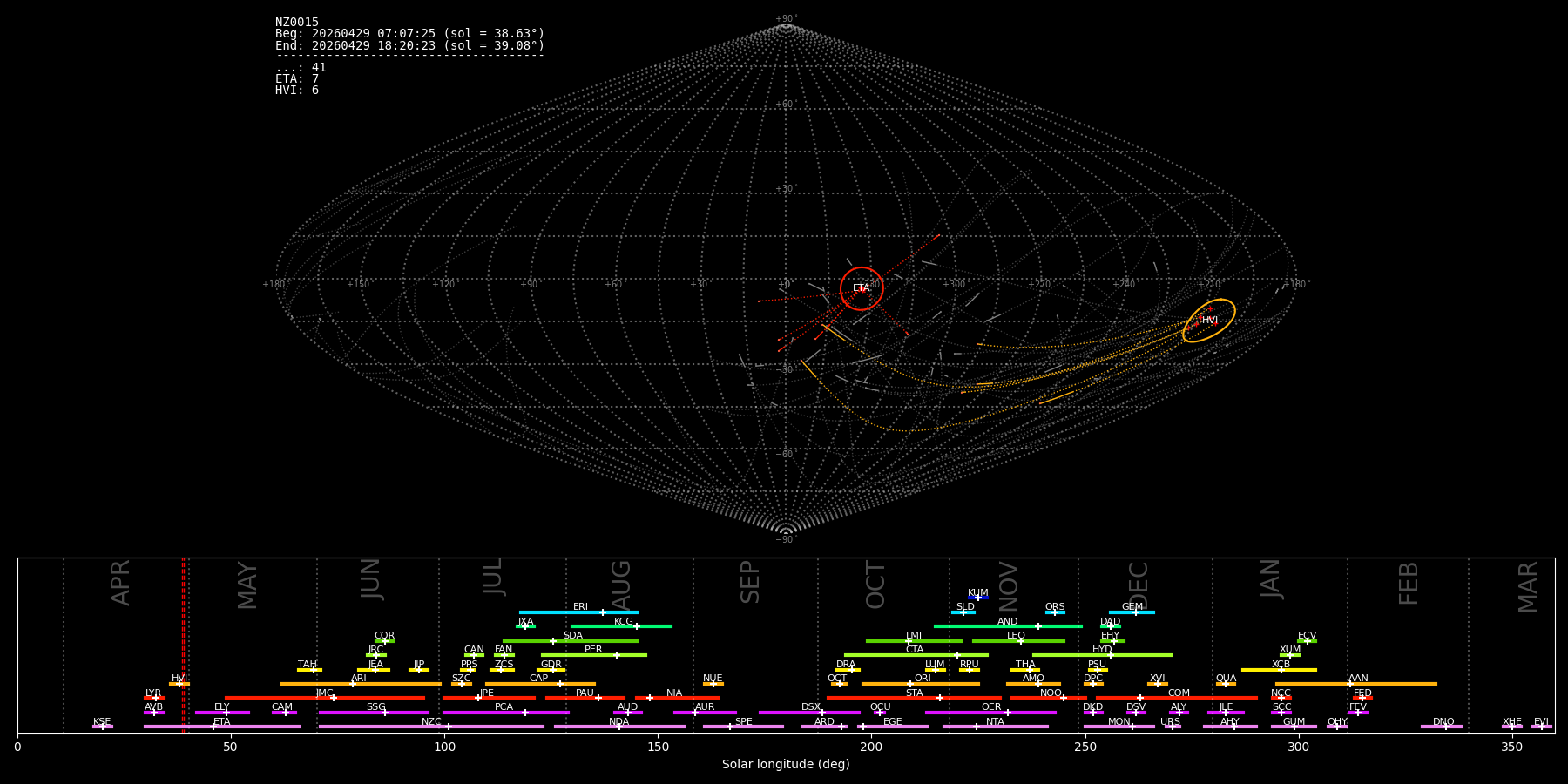Click the +90 latitude label at map top
The width and height of the screenshot is (1568, 784).
[785, 19]
